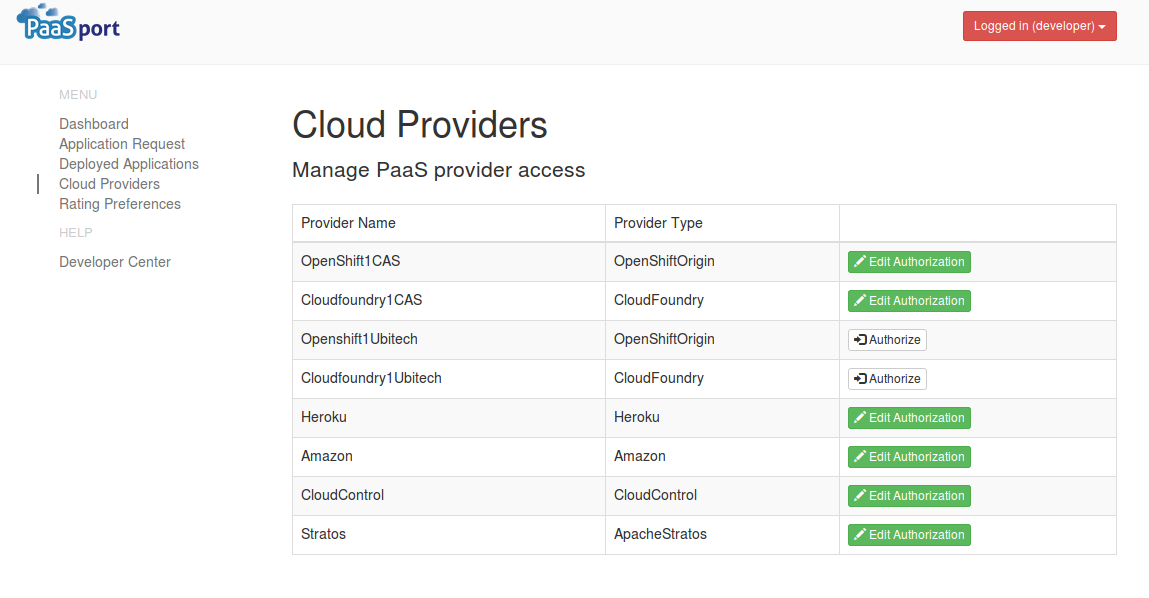Click pencil icon in Stratos row

[860, 534]
